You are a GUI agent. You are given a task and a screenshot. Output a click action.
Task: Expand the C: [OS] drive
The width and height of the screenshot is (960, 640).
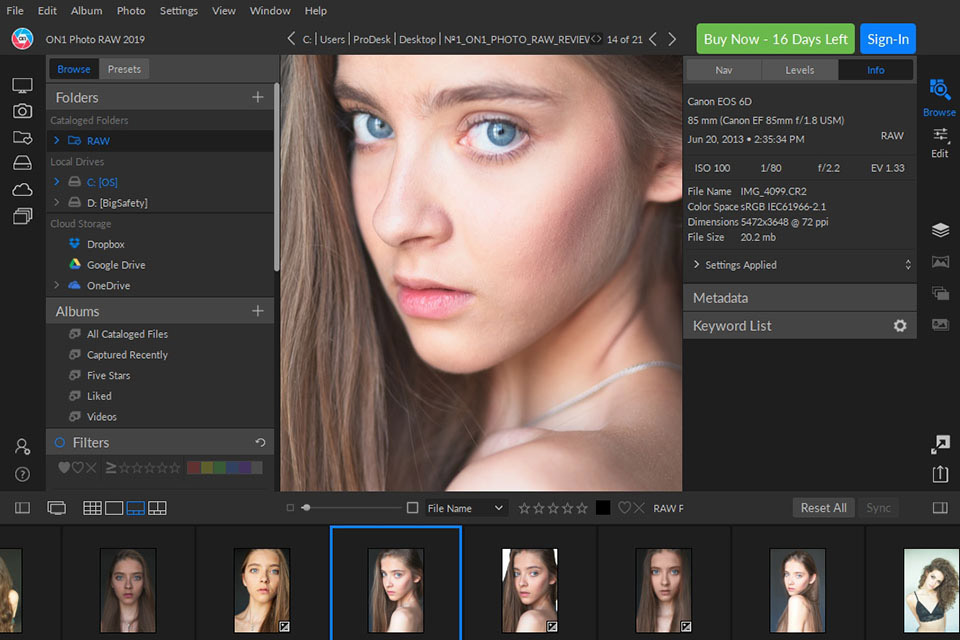pos(57,181)
